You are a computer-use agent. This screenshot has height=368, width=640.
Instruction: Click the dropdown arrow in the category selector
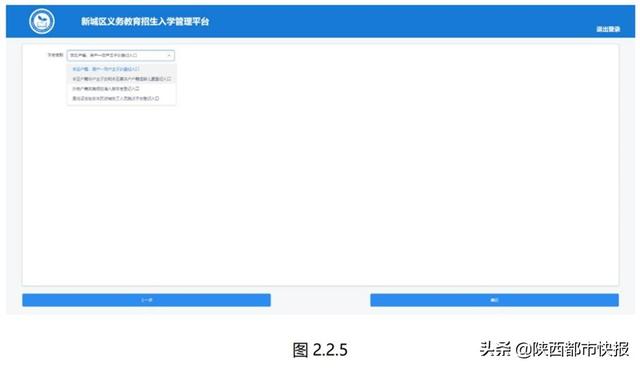click(169, 55)
